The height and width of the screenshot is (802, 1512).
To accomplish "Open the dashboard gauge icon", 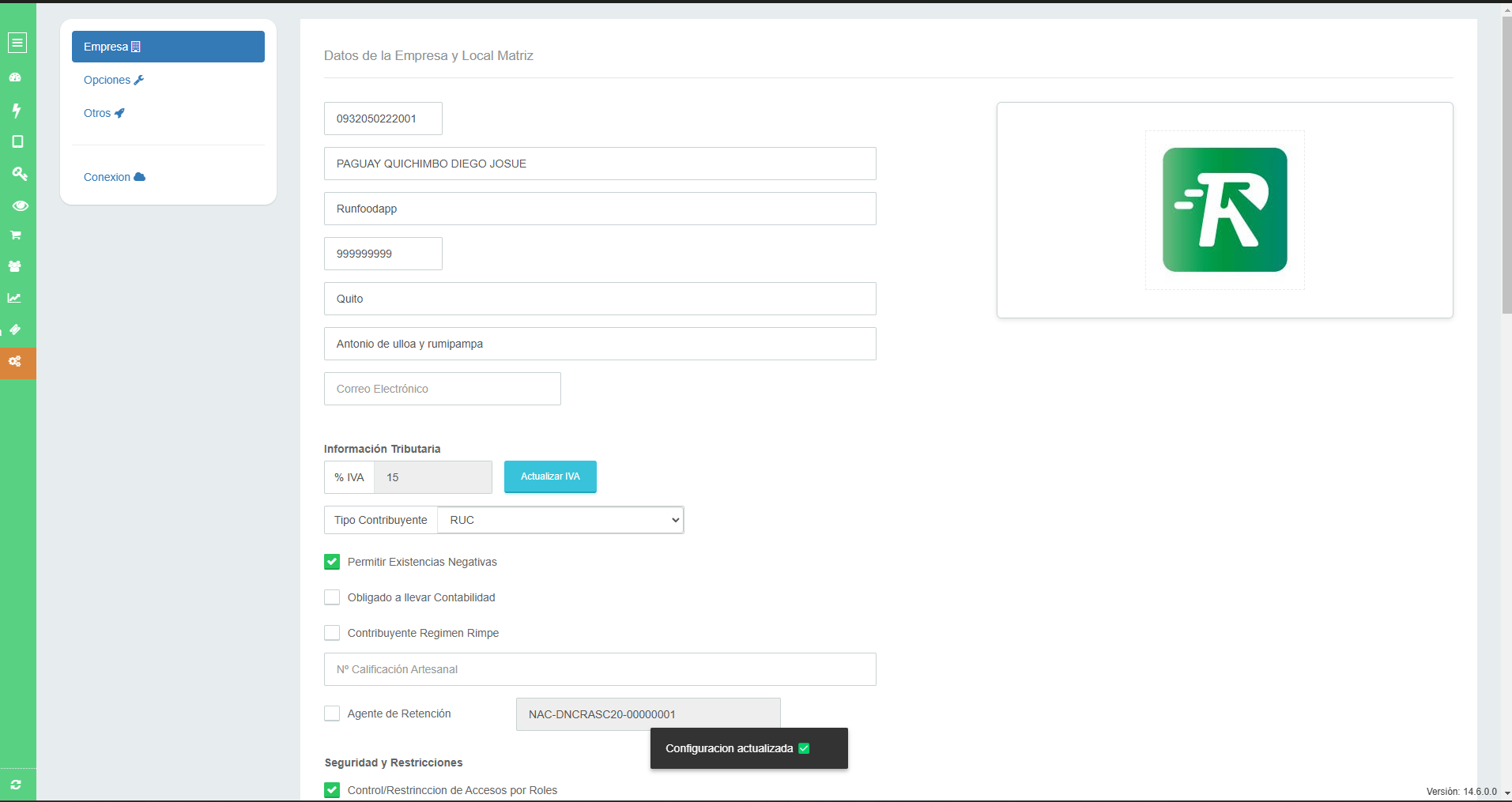I will point(15,77).
